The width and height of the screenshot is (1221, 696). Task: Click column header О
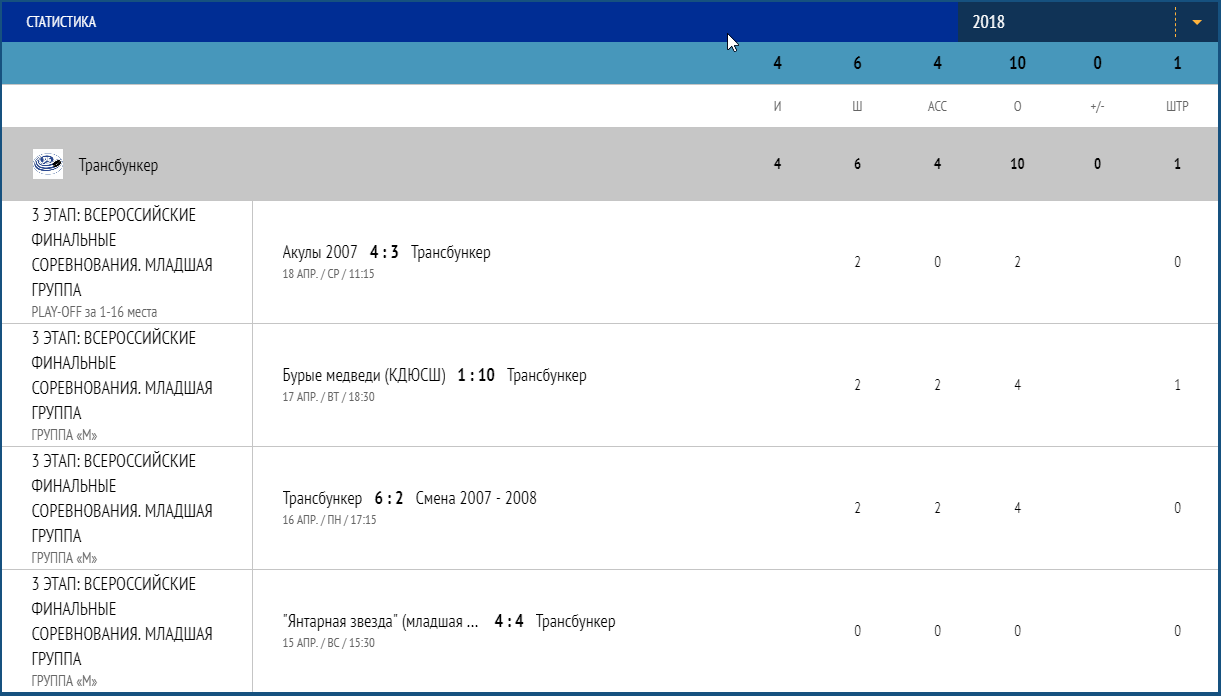point(1017,106)
